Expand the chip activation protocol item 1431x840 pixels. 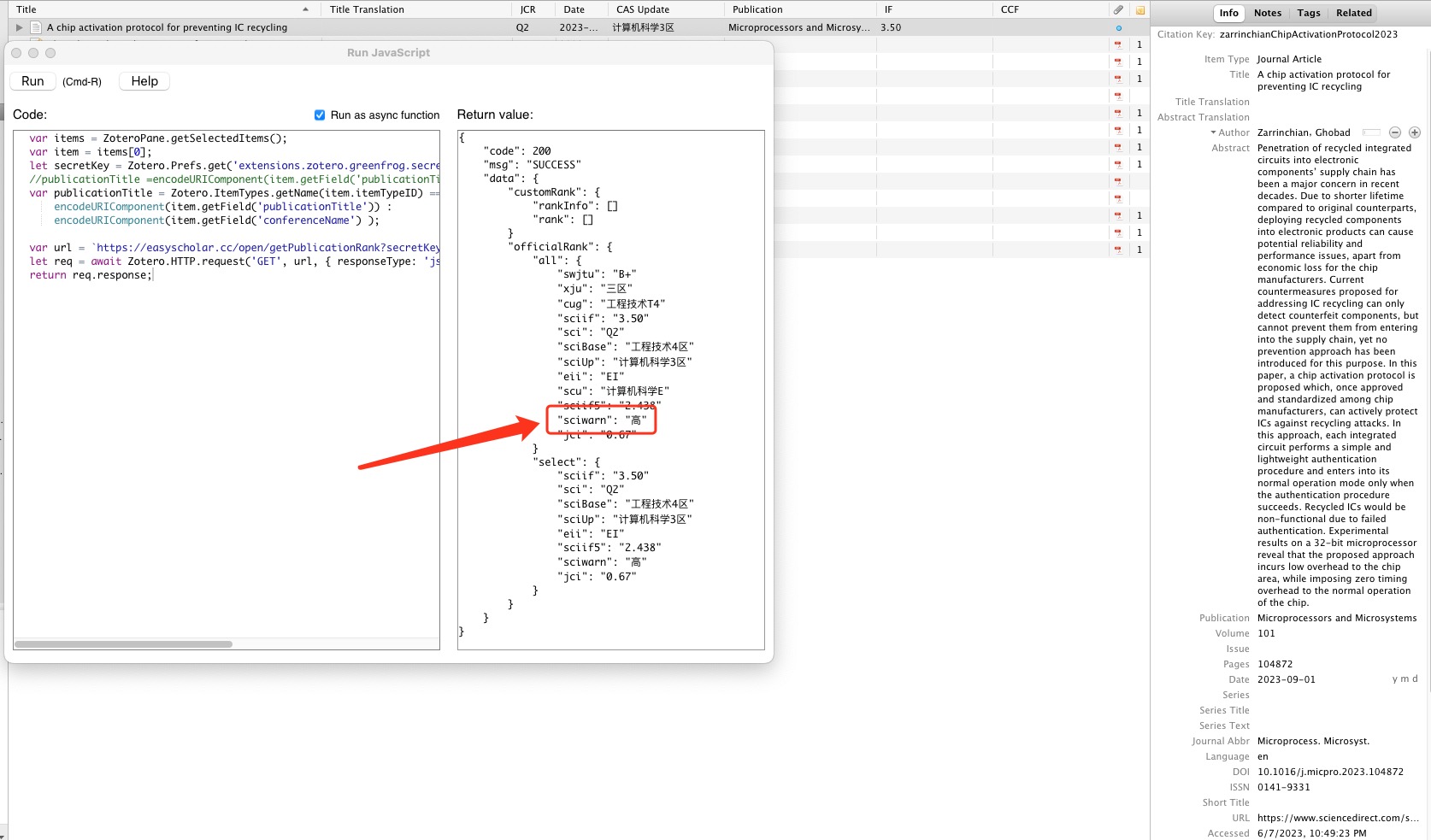coord(19,27)
